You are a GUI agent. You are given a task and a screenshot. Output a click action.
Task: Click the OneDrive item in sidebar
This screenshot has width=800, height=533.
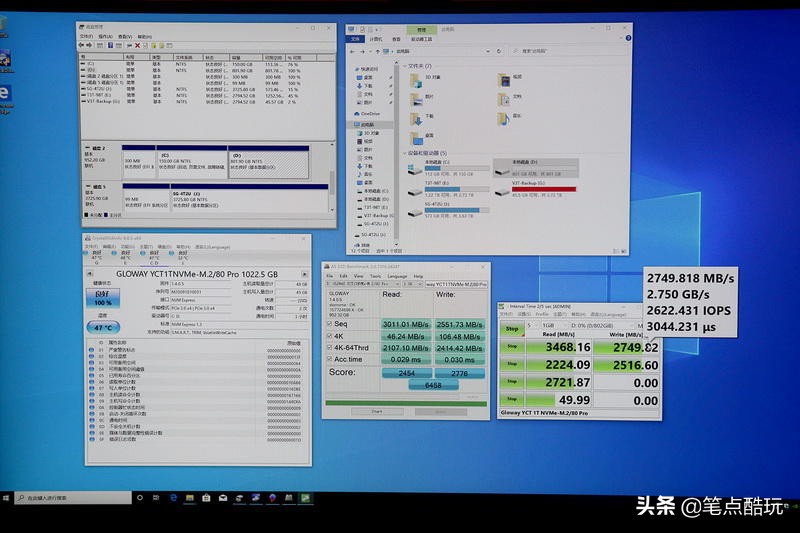pyautogui.click(x=370, y=114)
